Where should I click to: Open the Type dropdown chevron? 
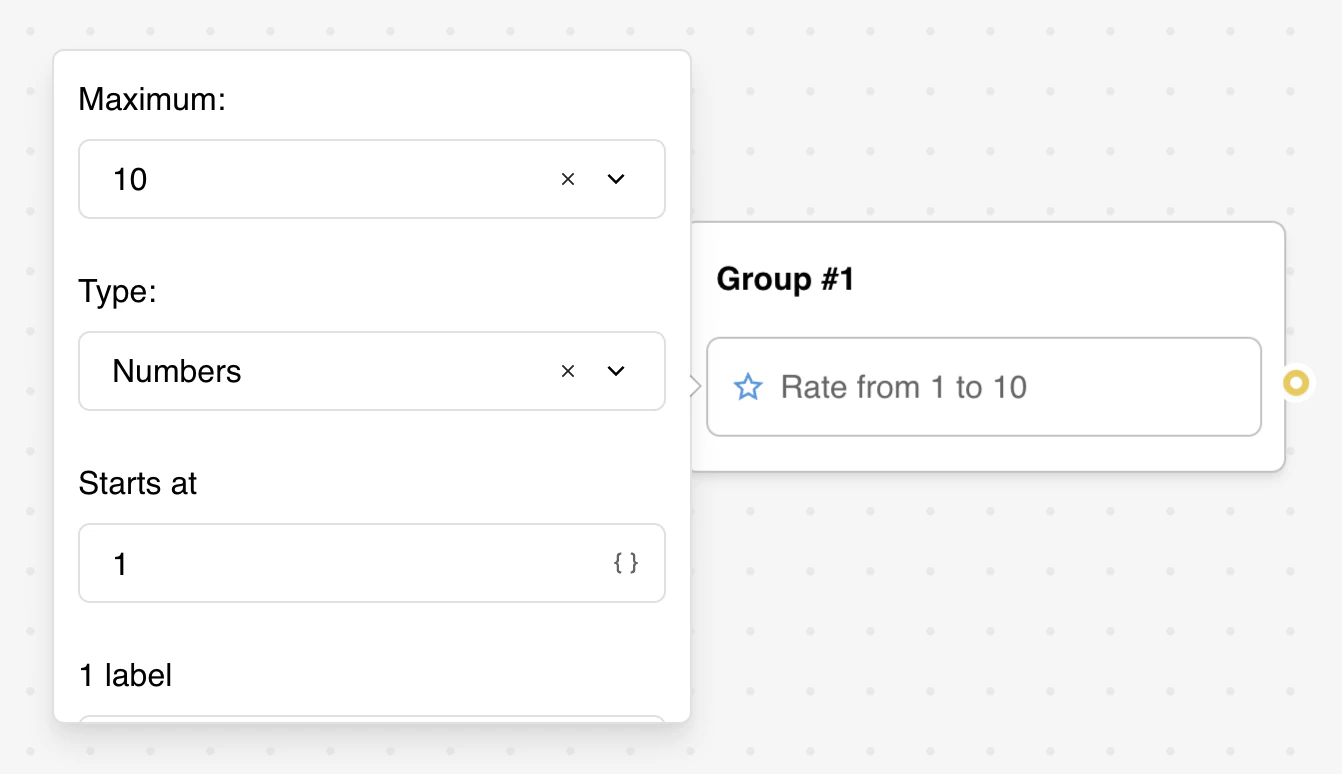tap(616, 371)
